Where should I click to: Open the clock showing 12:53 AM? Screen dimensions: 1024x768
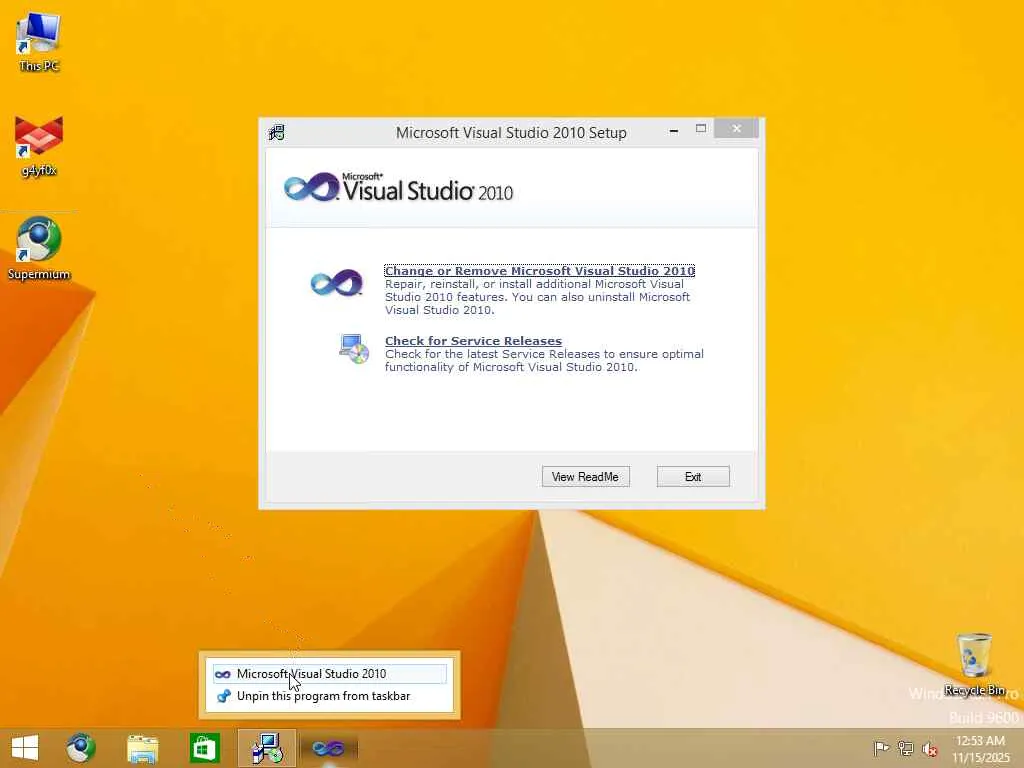[980, 749]
